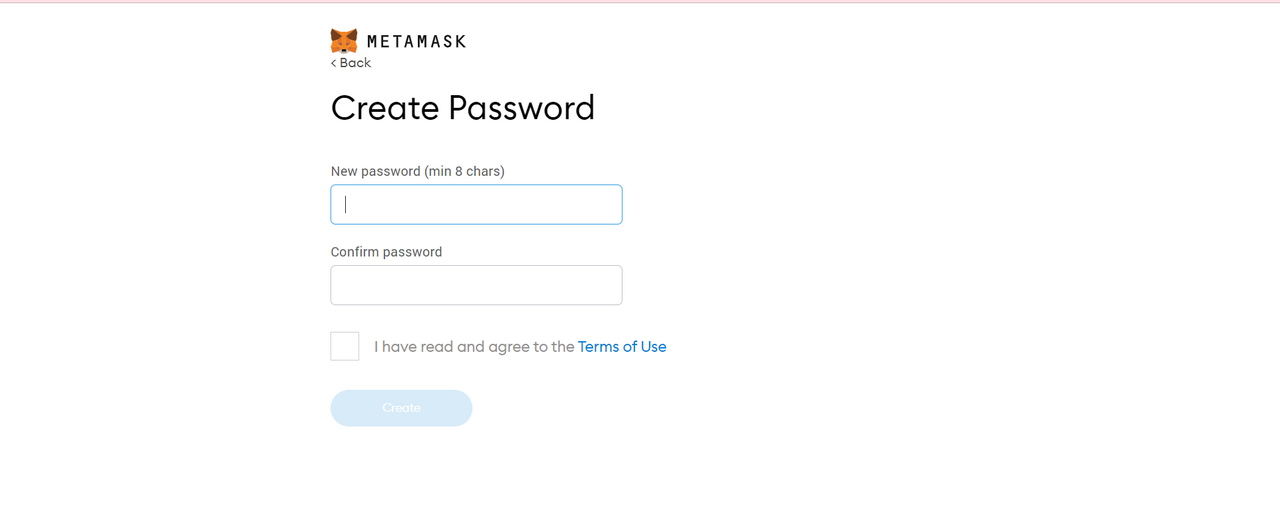The height and width of the screenshot is (518, 1280).
Task: Click the word 'Create' in the heading
Action: click(384, 108)
